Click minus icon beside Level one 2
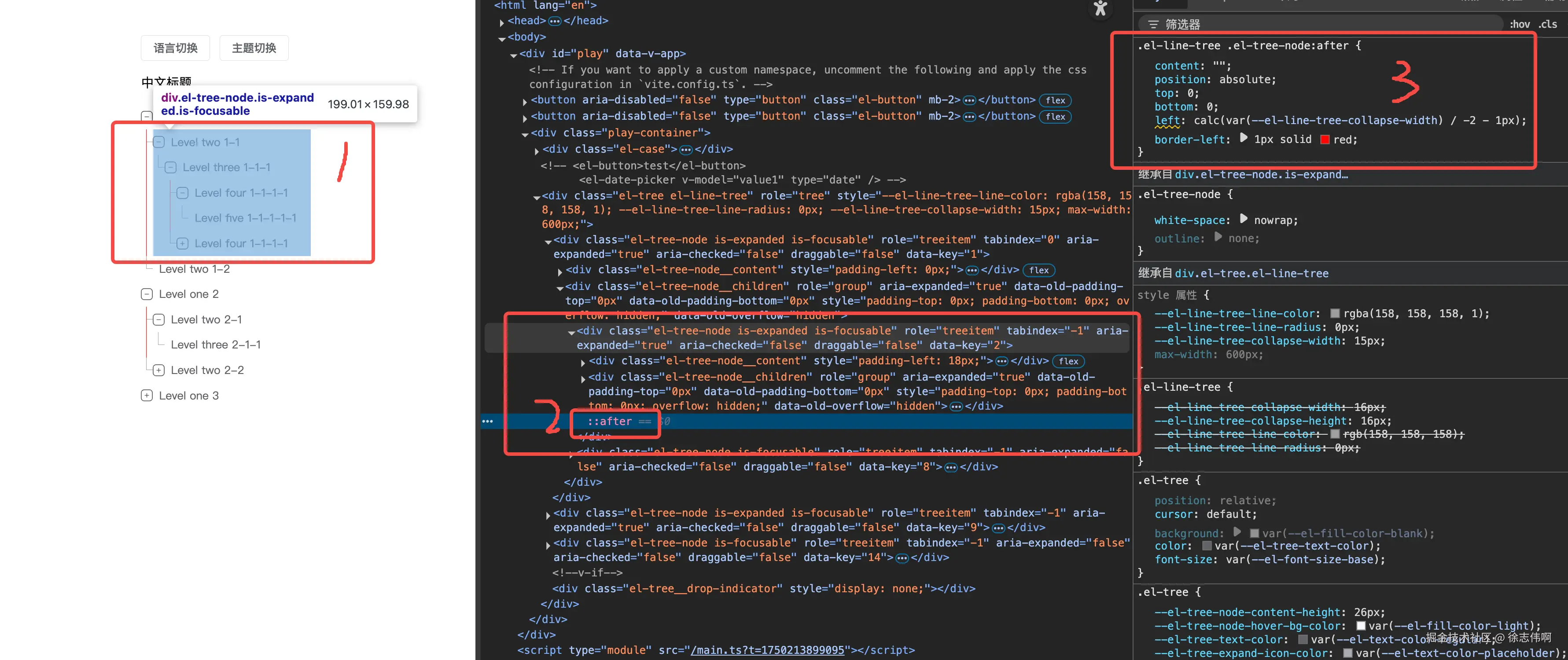This screenshot has height=660, width=1568. tap(147, 294)
